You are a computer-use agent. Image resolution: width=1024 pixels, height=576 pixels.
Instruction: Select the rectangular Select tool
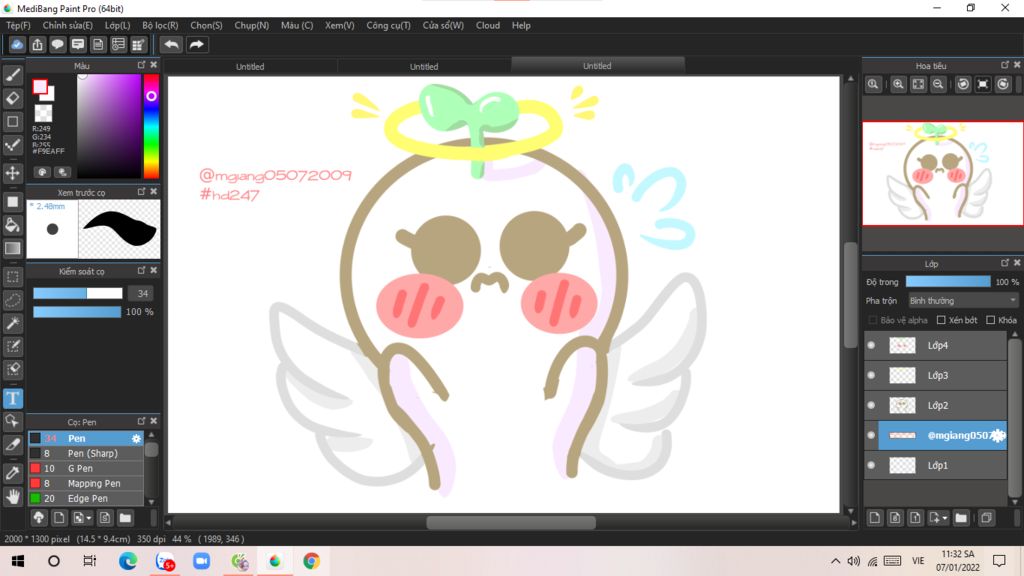pos(12,277)
